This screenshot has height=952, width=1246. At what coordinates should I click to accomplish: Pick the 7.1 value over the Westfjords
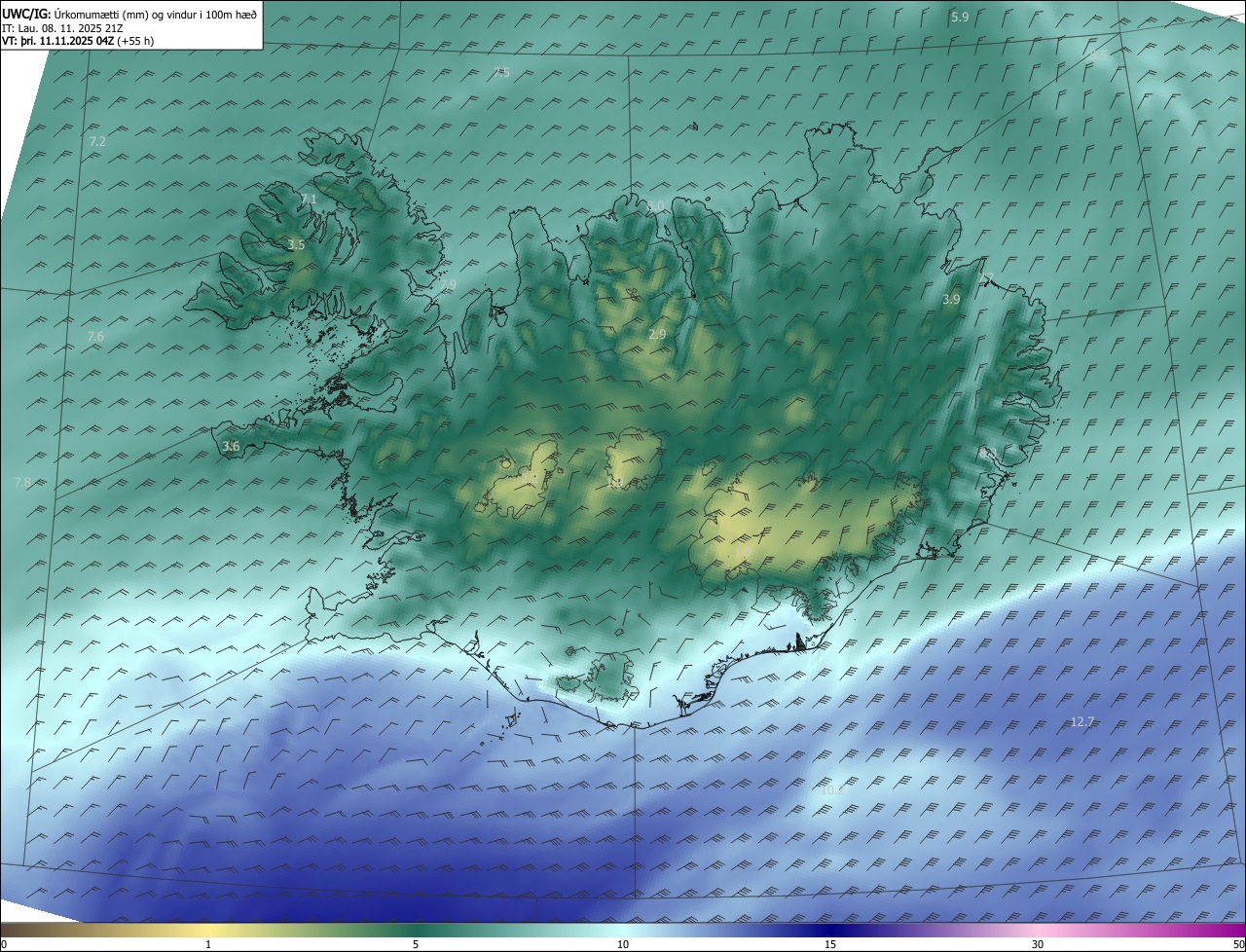click(x=309, y=199)
